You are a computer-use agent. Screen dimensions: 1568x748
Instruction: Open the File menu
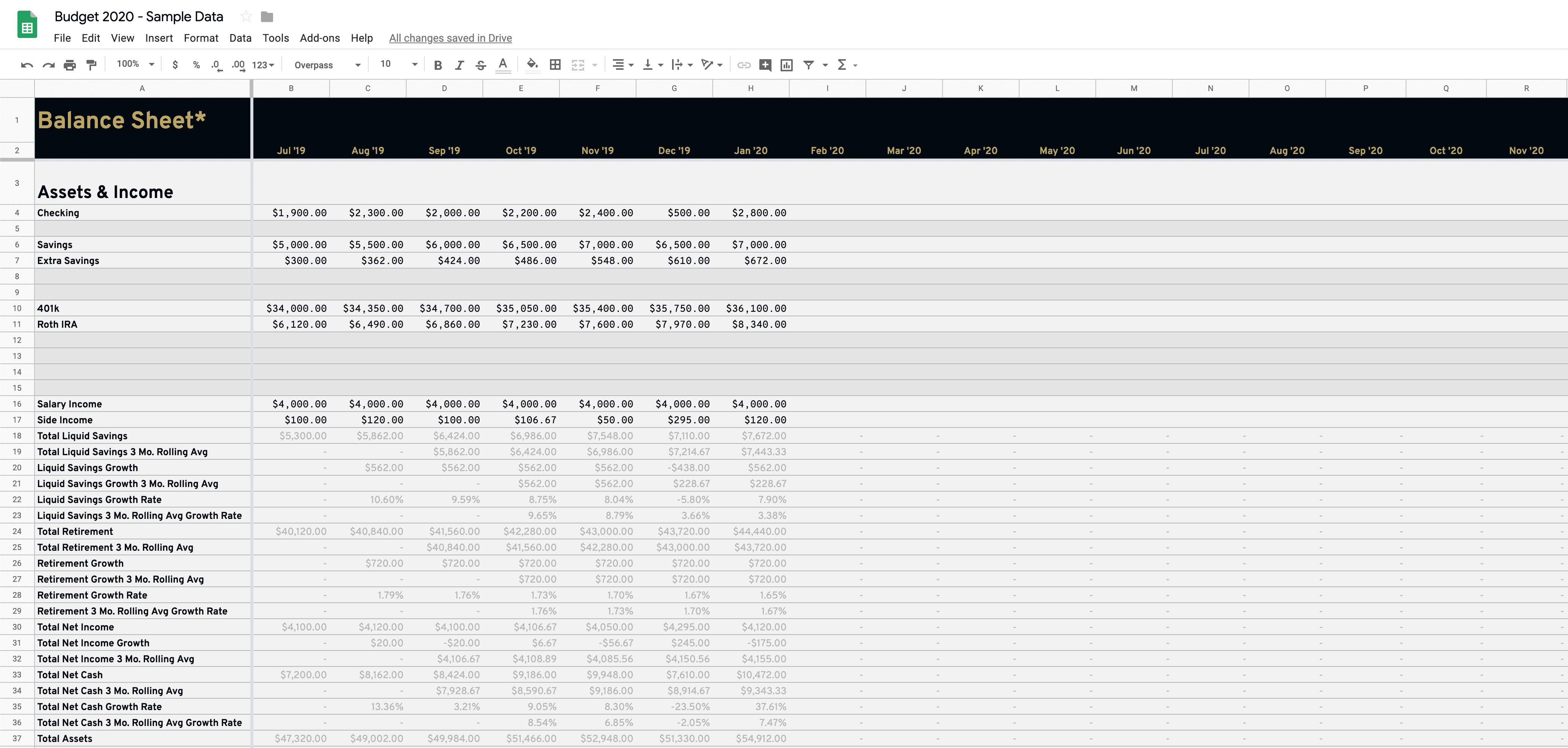[x=62, y=38]
